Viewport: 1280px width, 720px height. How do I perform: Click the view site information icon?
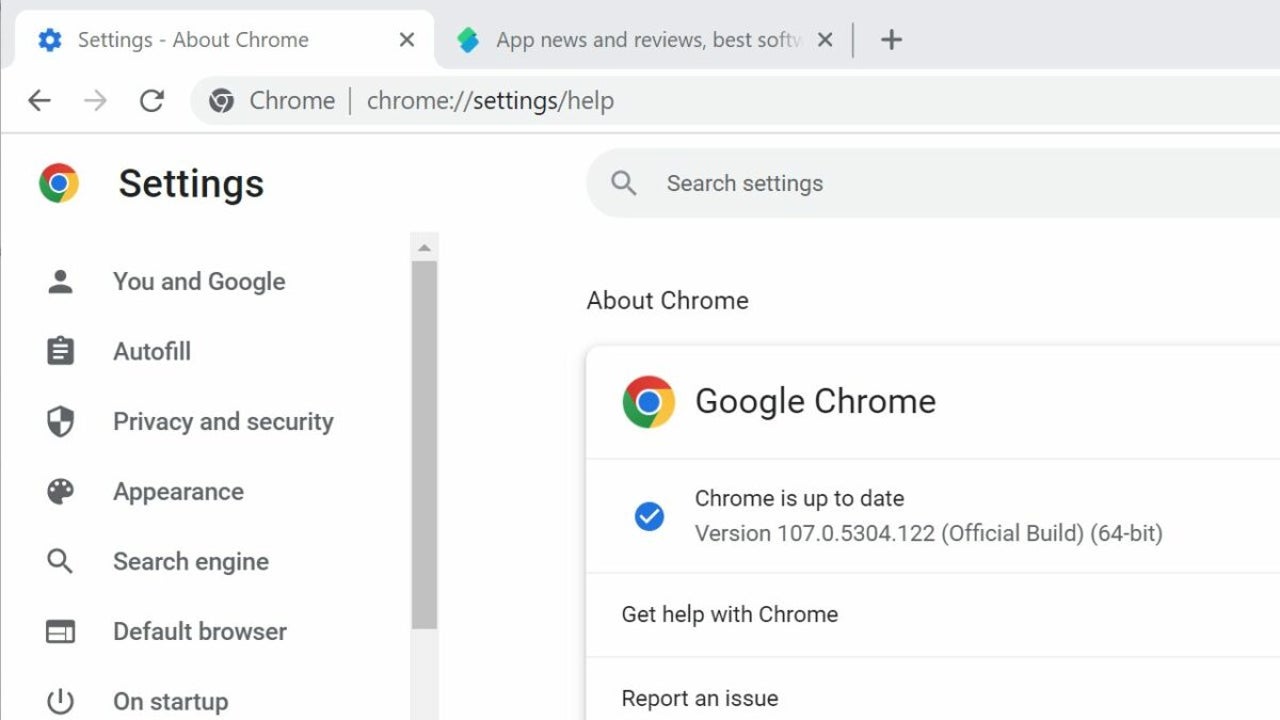[221, 100]
